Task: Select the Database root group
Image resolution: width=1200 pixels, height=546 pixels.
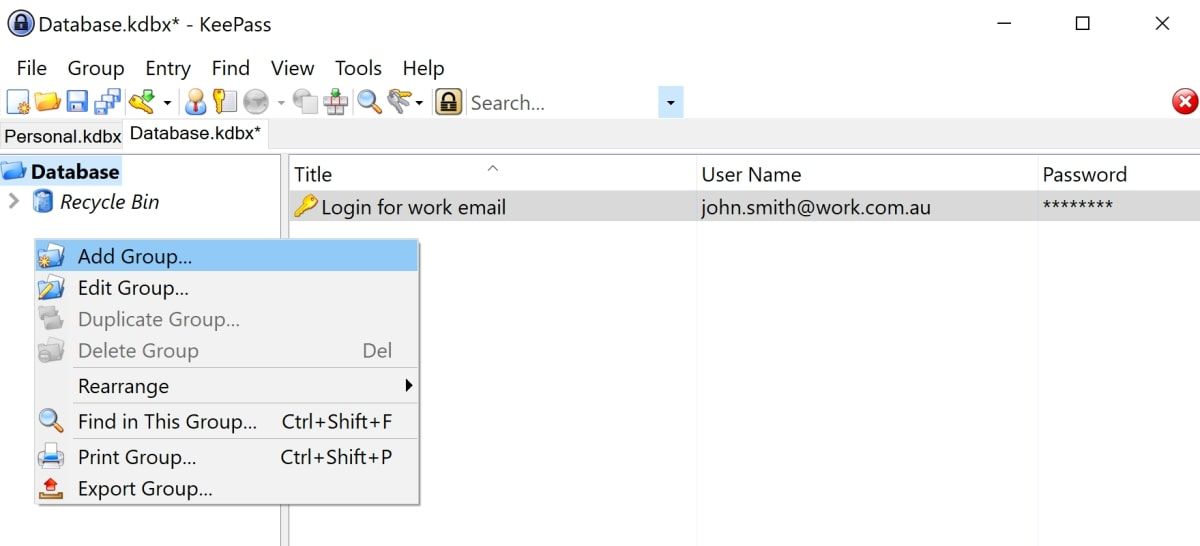Action: [75, 172]
